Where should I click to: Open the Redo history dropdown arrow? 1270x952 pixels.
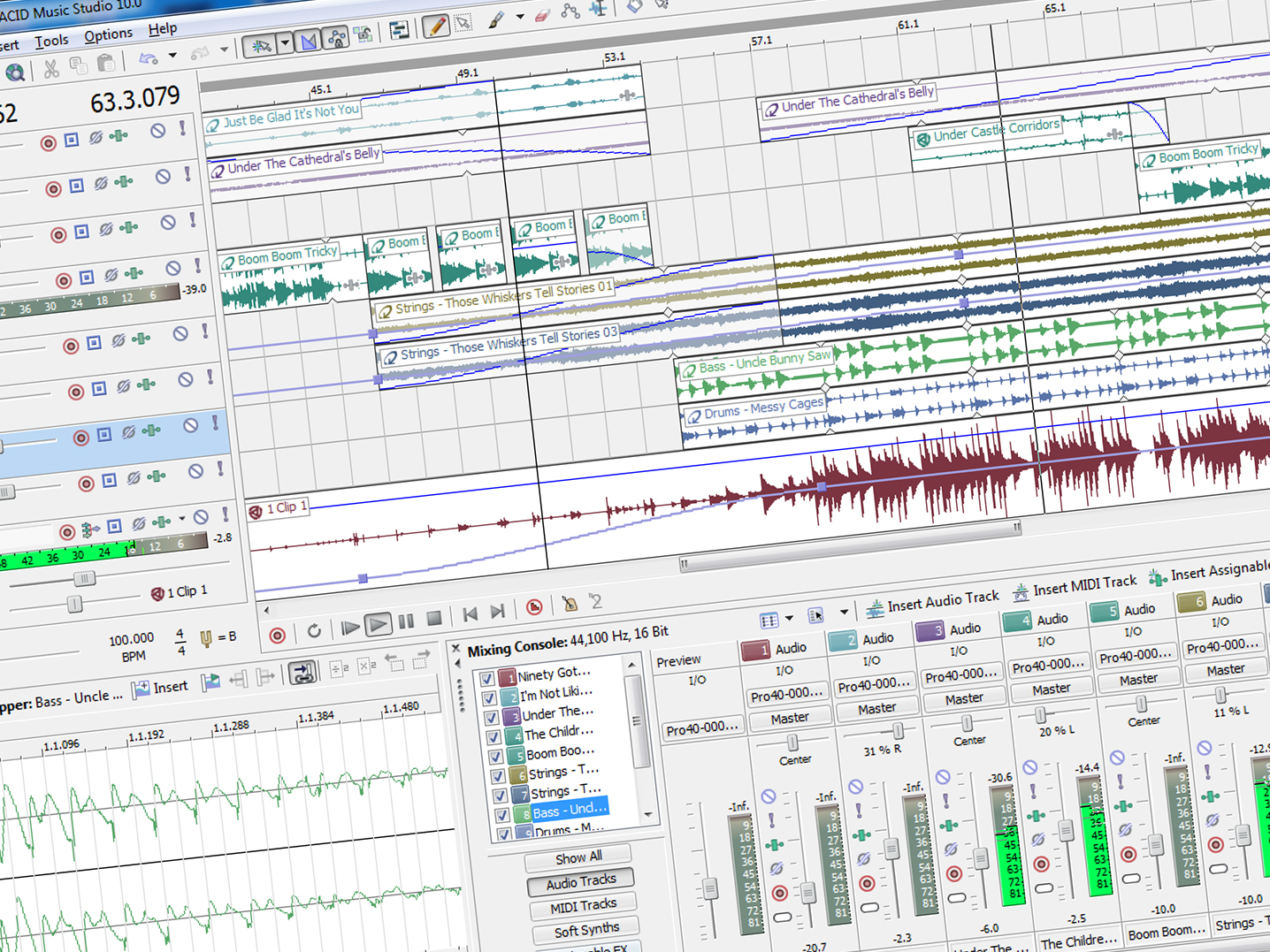[x=224, y=50]
